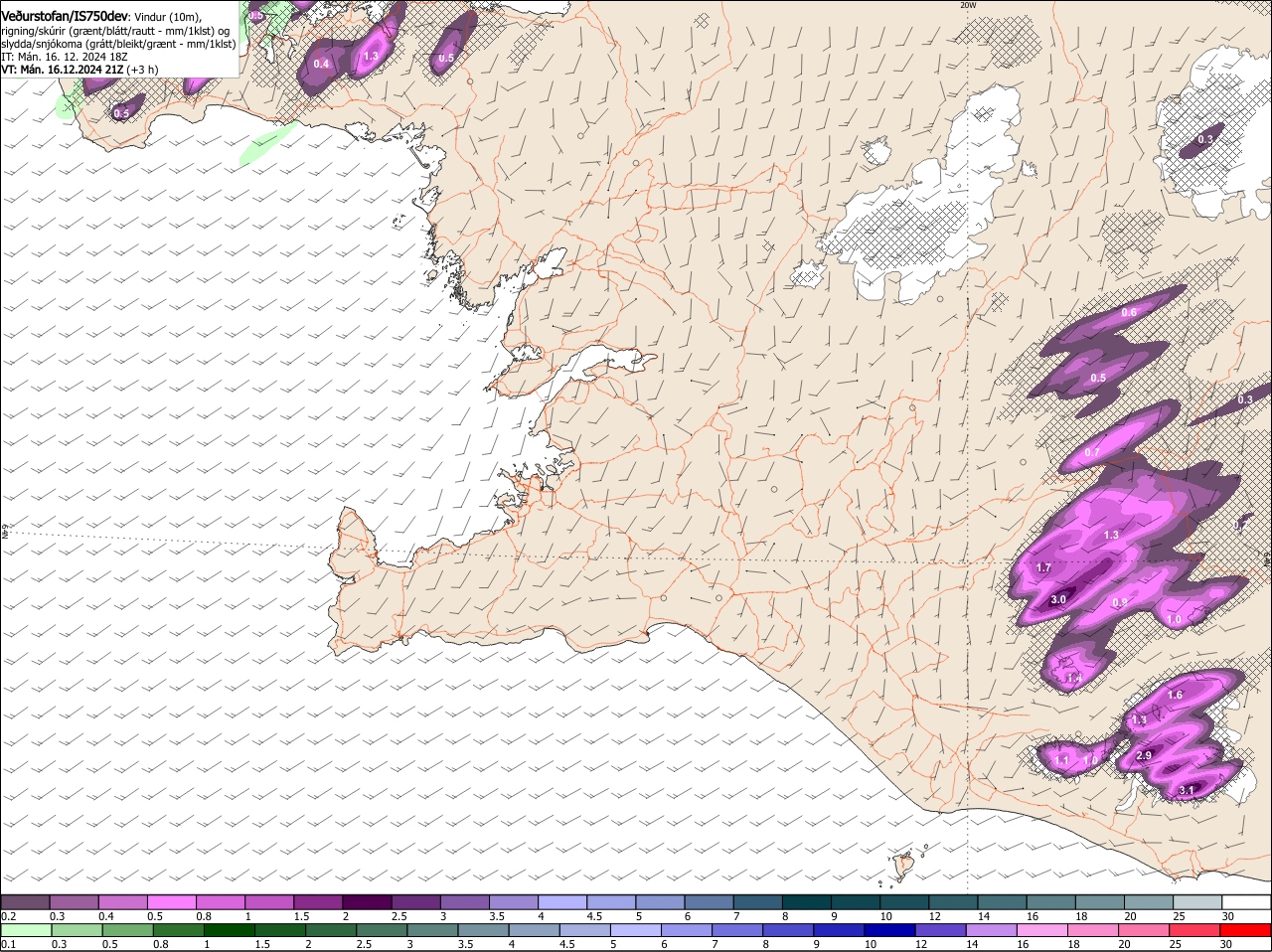
Task: Click the 0.4 precipitation value near top left
Action: tap(321, 64)
